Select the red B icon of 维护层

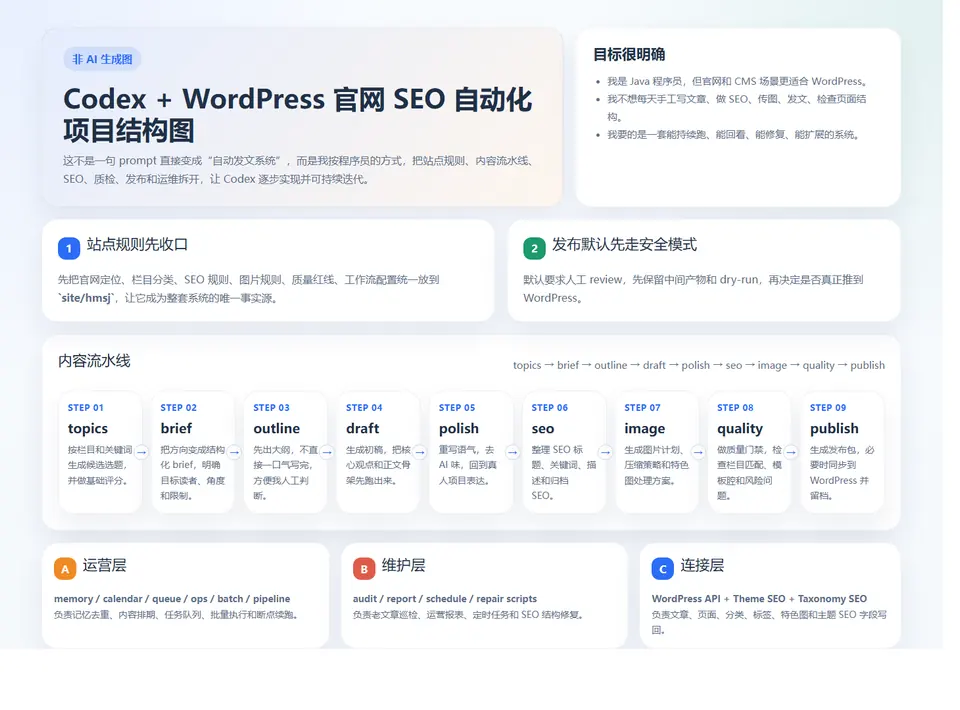coord(362,567)
